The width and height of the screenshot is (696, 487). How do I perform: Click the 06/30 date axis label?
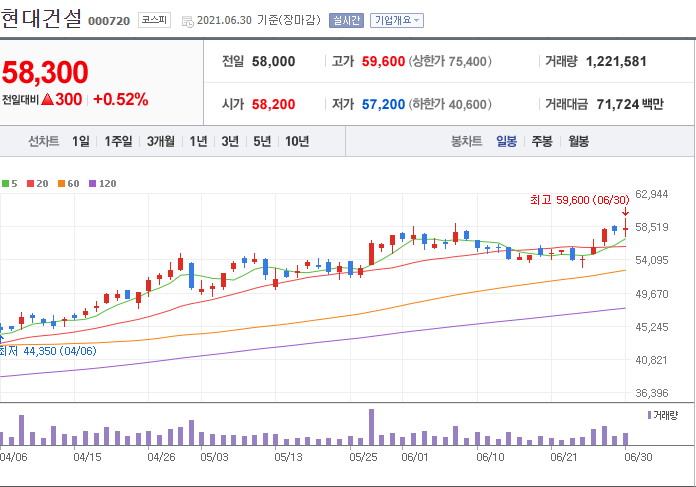pyautogui.click(x=638, y=457)
